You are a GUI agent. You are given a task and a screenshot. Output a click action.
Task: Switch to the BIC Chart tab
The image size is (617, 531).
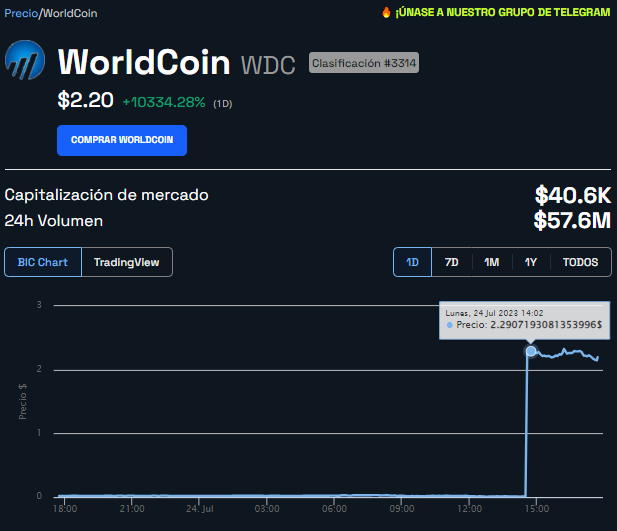click(x=43, y=262)
